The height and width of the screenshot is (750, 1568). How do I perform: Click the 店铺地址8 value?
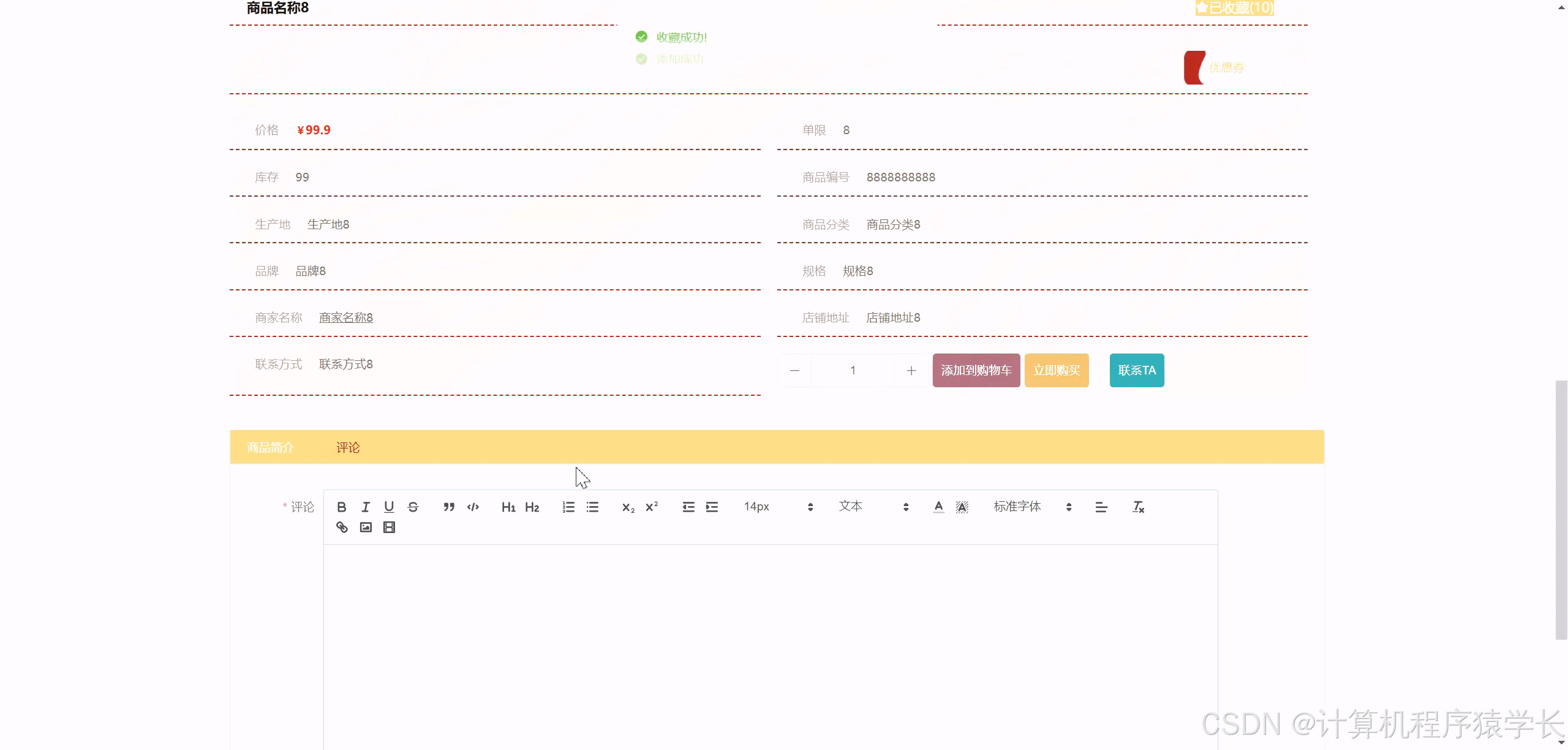click(x=893, y=317)
